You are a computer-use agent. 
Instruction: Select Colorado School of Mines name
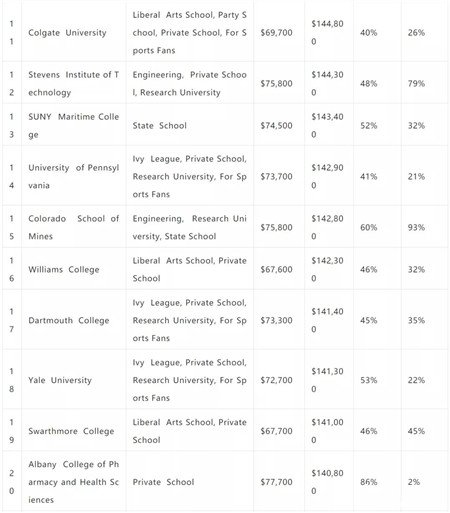73,227
